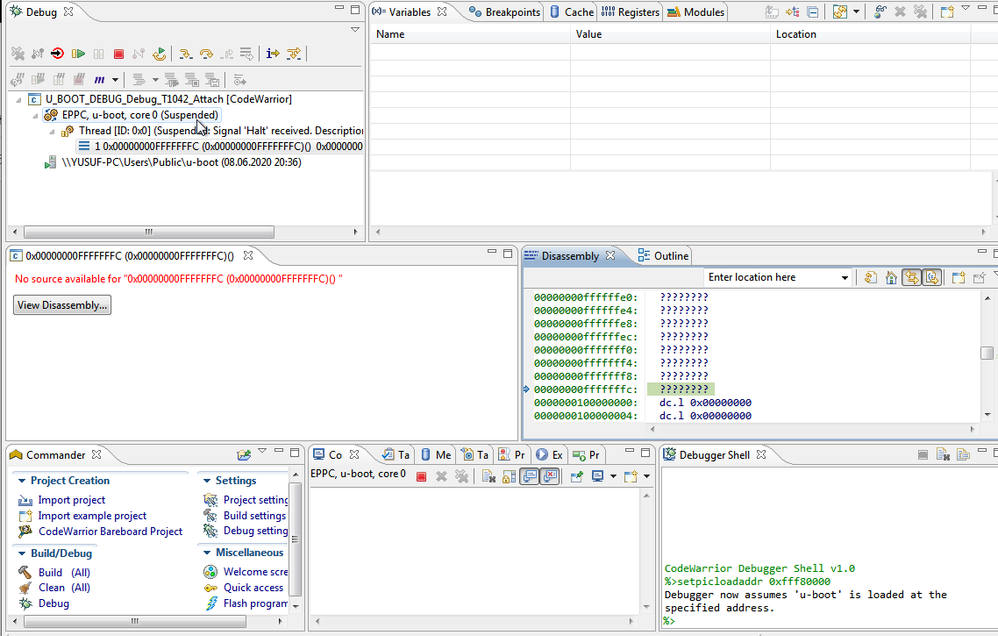
Task: Click the View Disassembly... button
Action: pyautogui.click(x=62, y=305)
